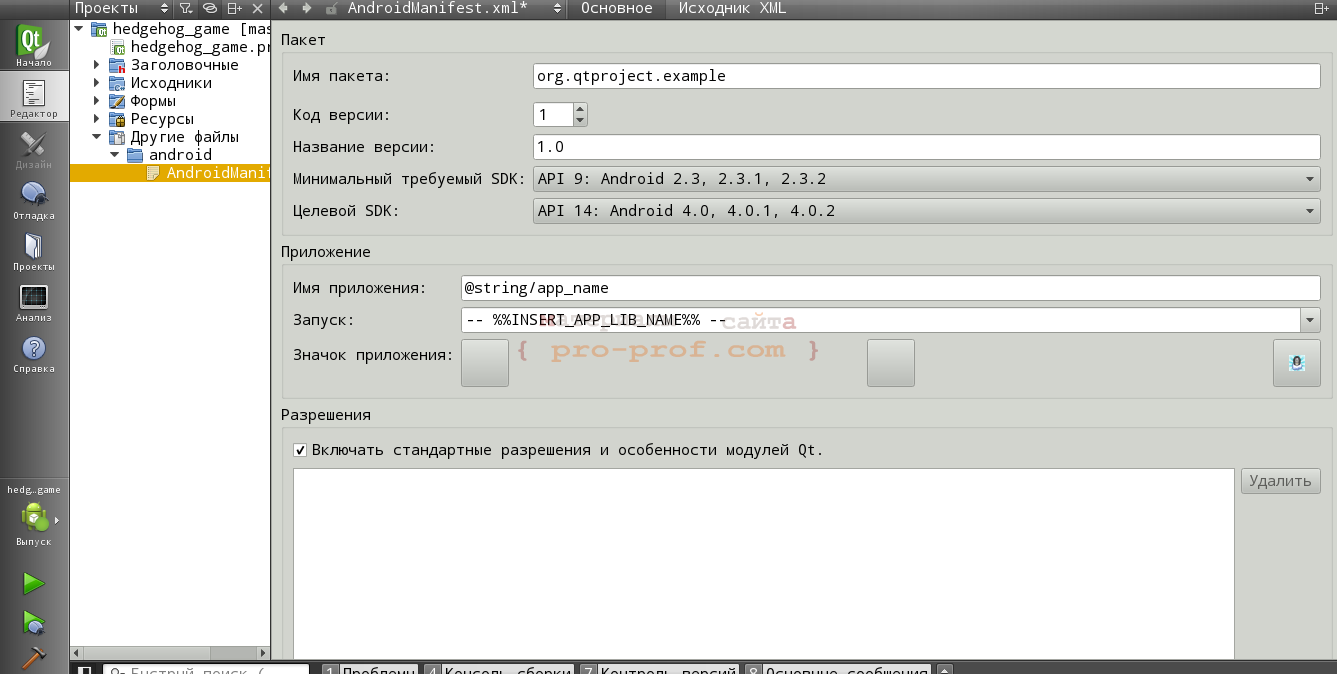The image size is (1337, 674).
Task: Switch to the Исходник XML tab
Action: (x=732, y=8)
